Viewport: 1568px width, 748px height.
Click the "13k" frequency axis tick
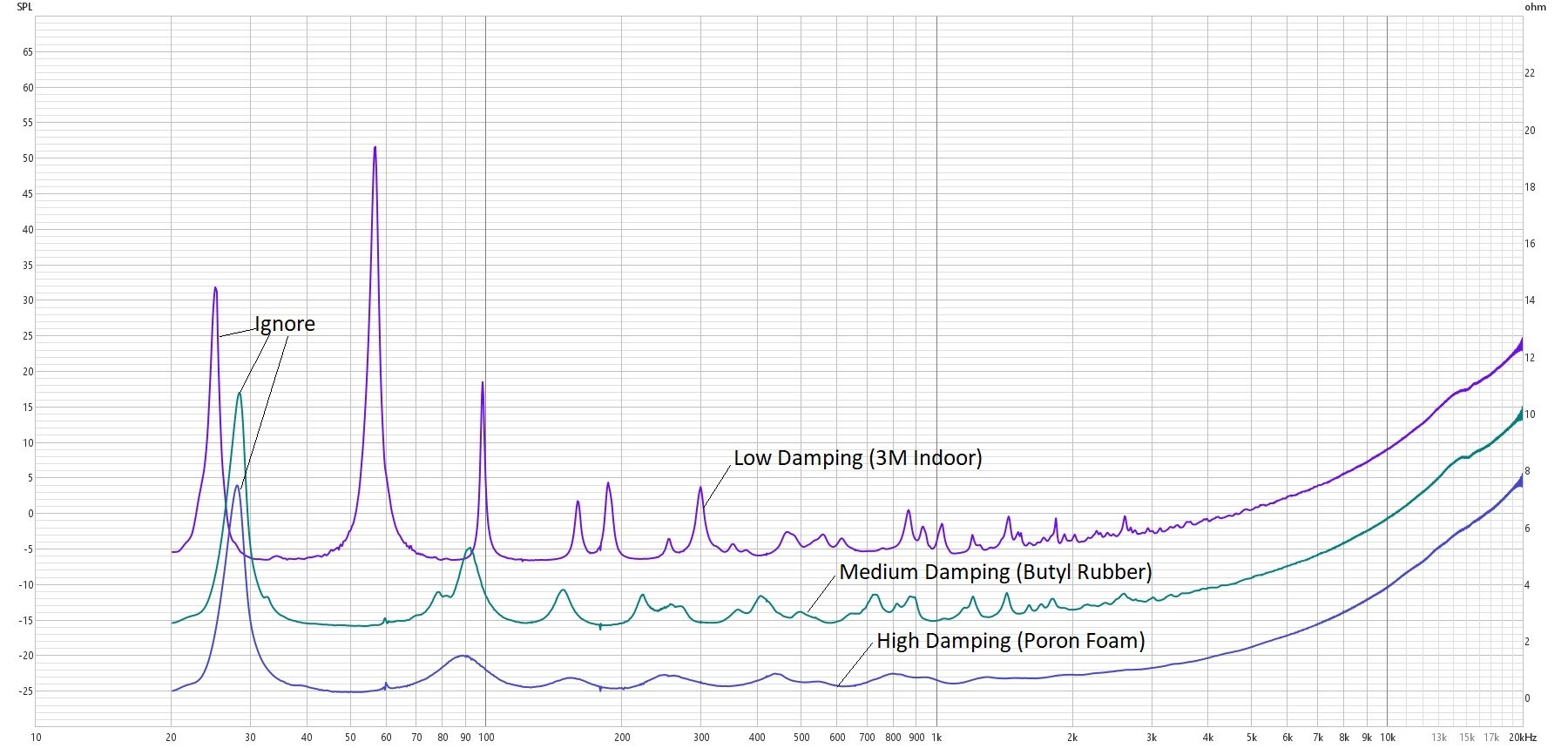tap(1439, 738)
